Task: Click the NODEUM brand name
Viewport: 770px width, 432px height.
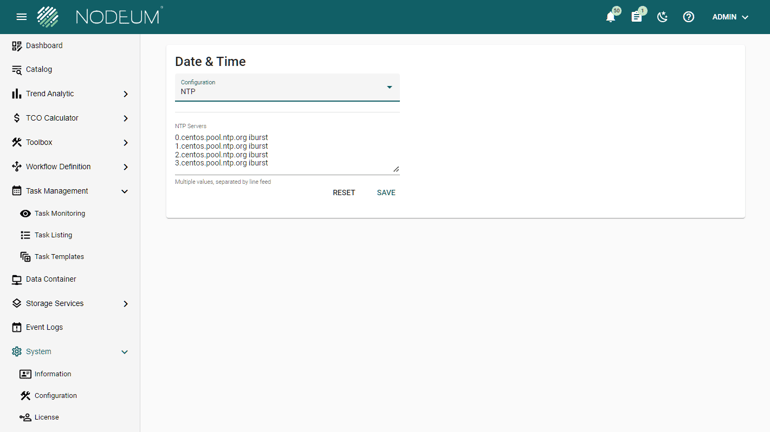Action: point(118,17)
